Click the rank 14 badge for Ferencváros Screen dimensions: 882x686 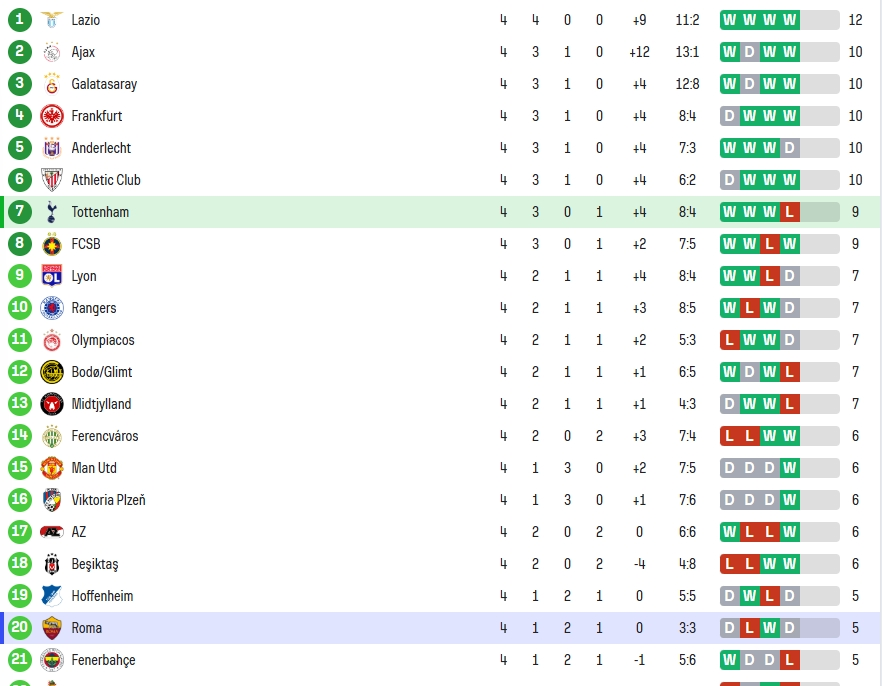pos(20,436)
